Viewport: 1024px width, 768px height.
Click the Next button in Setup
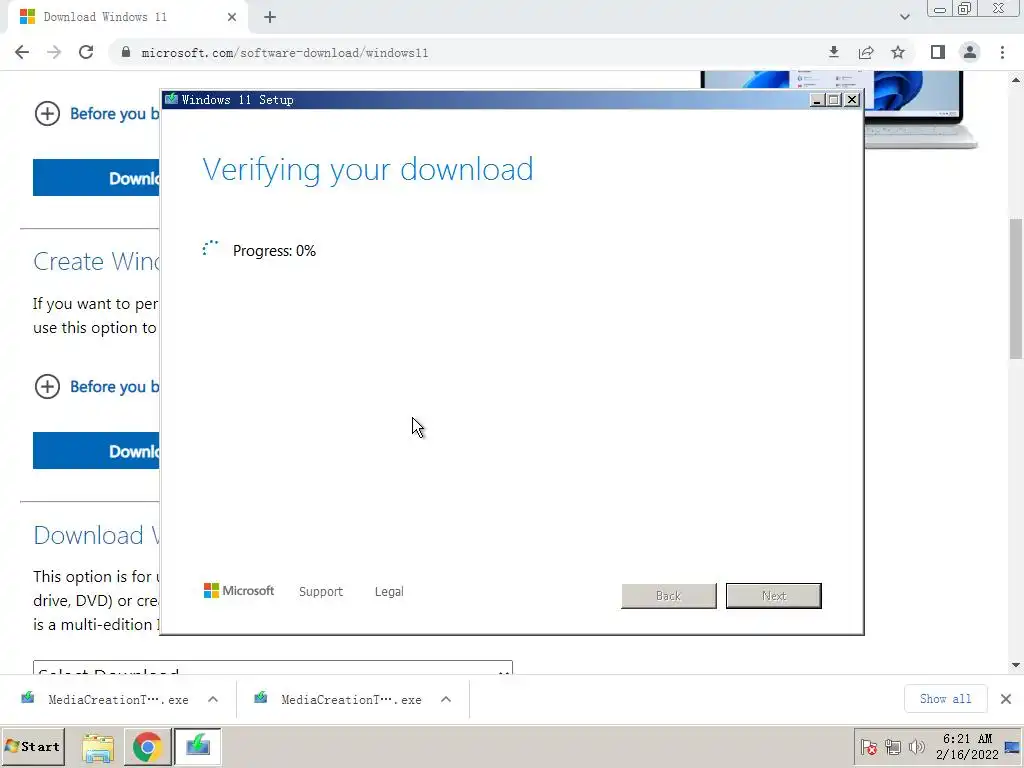[x=774, y=596]
